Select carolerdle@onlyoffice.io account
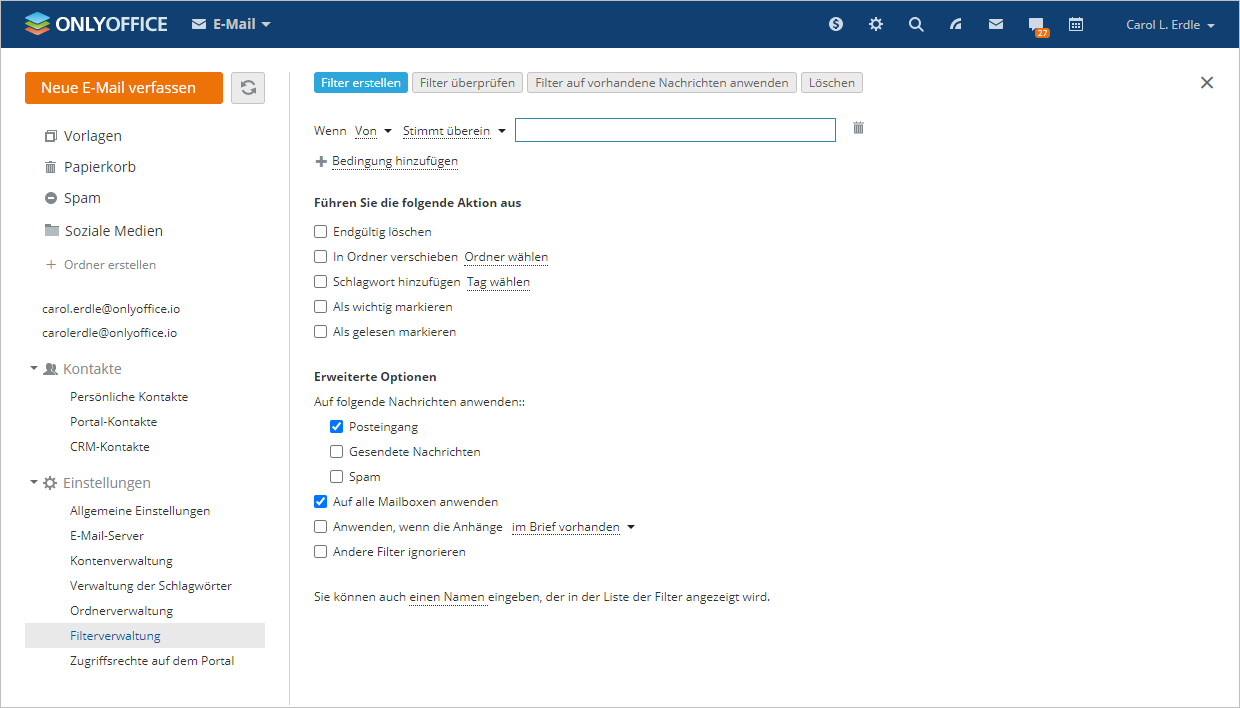1240x708 pixels. pyautogui.click(x=109, y=333)
